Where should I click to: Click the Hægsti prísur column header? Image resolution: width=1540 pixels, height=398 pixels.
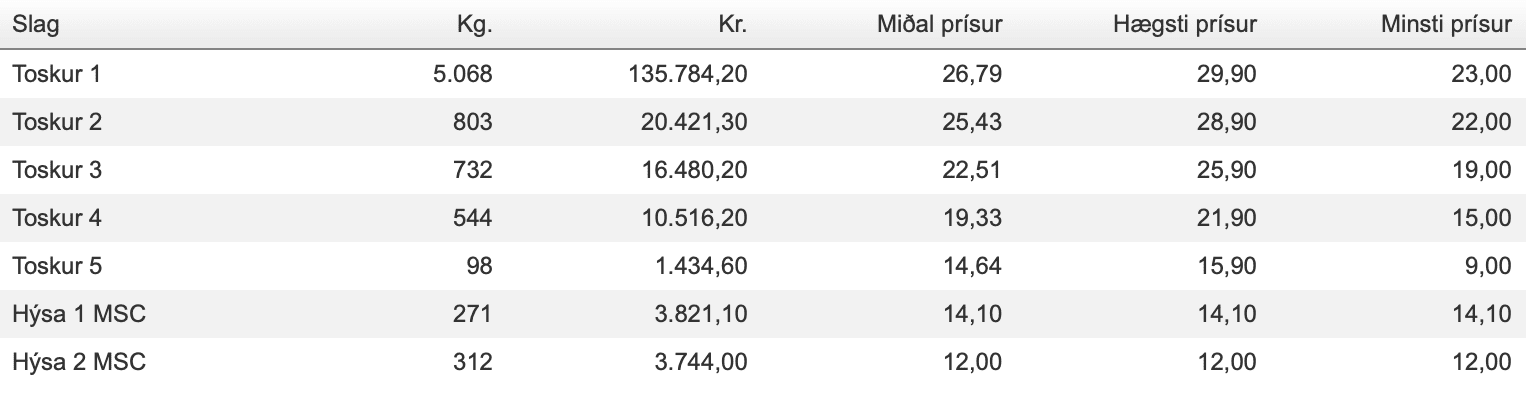[x=1185, y=25]
